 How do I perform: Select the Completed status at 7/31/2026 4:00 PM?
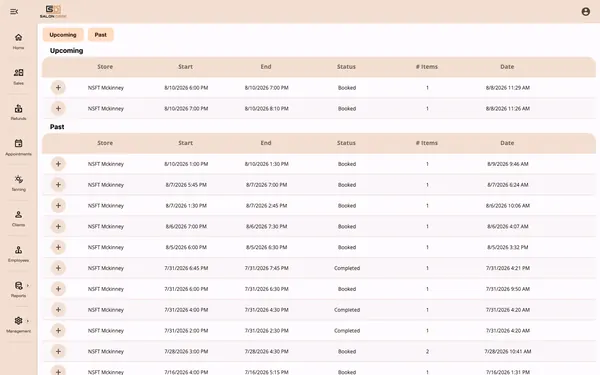(x=347, y=310)
